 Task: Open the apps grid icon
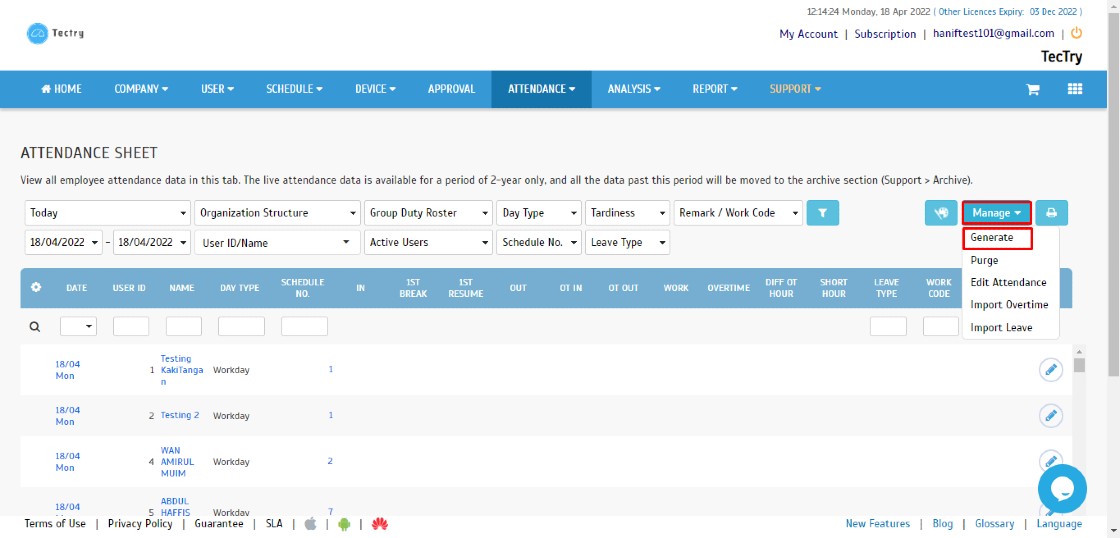1075,89
